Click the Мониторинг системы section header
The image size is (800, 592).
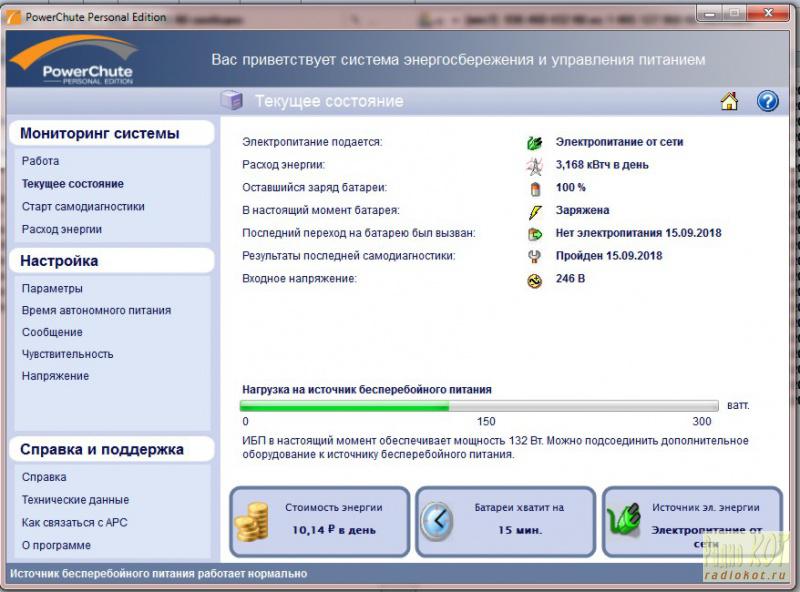[111, 133]
